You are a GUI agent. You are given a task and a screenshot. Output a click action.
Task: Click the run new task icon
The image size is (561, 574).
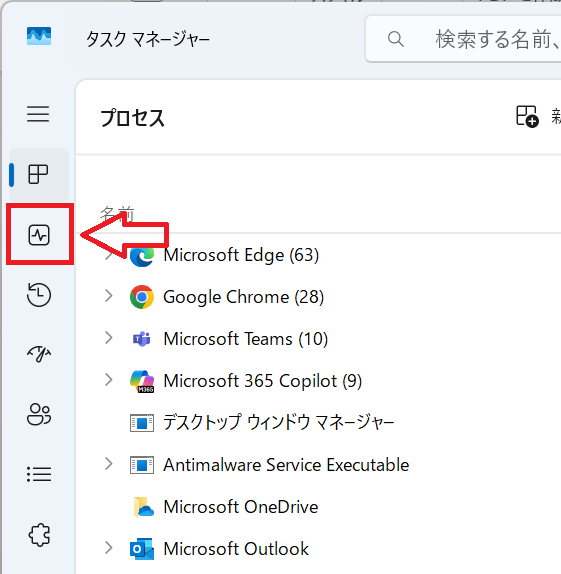coord(527,116)
